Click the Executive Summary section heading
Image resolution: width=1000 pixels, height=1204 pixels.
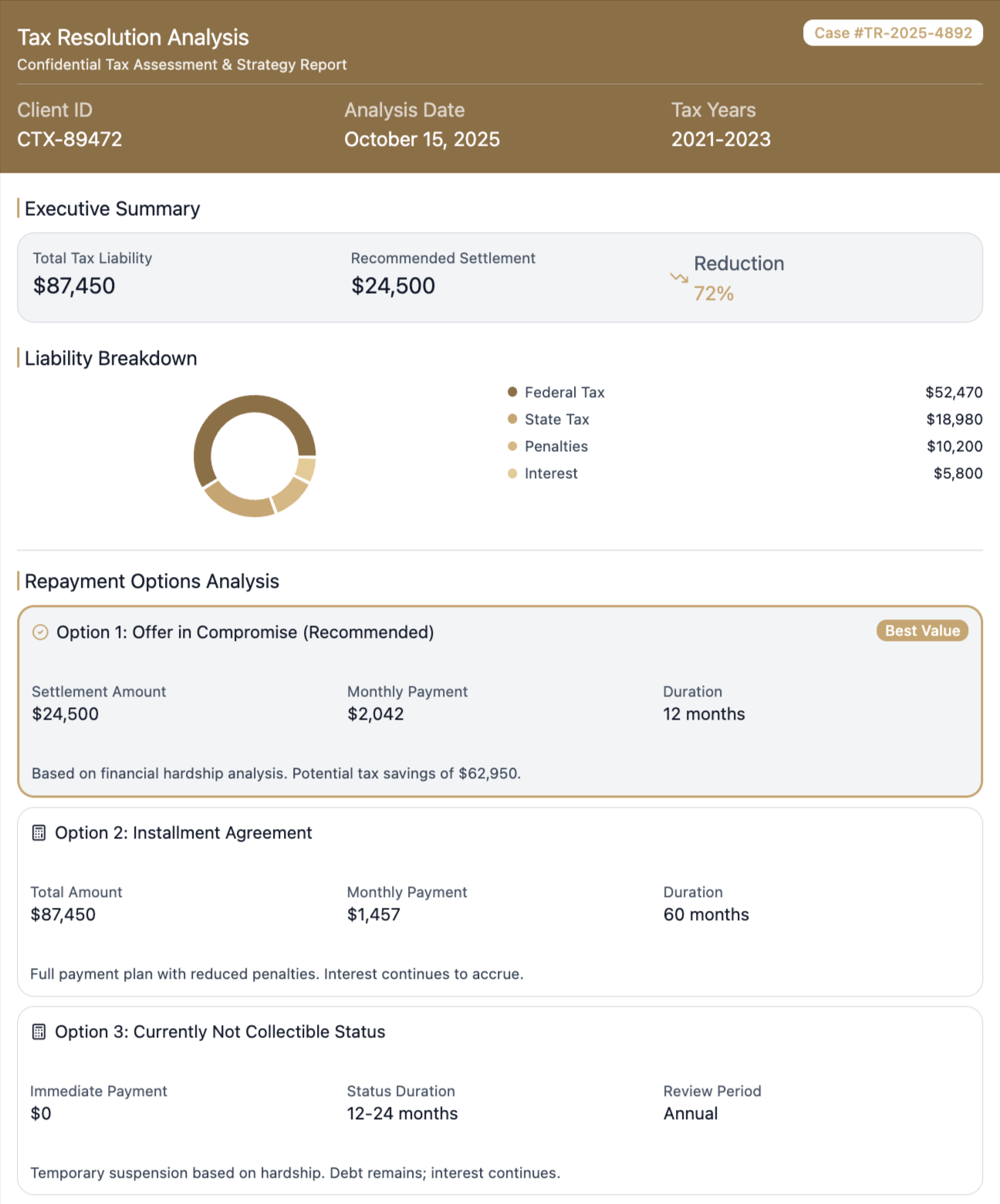tap(112, 208)
